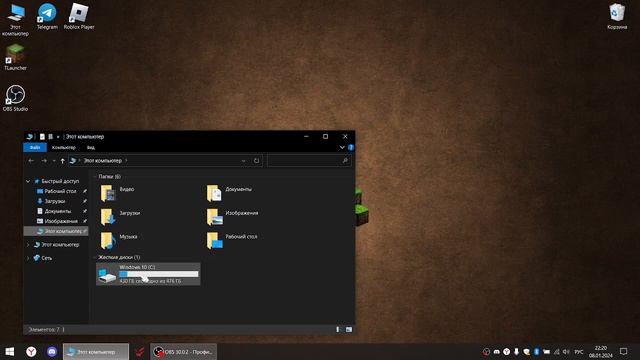Viewport: 640px width, 360px height.
Task: Click the Explorer search box
Action: (309, 161)
